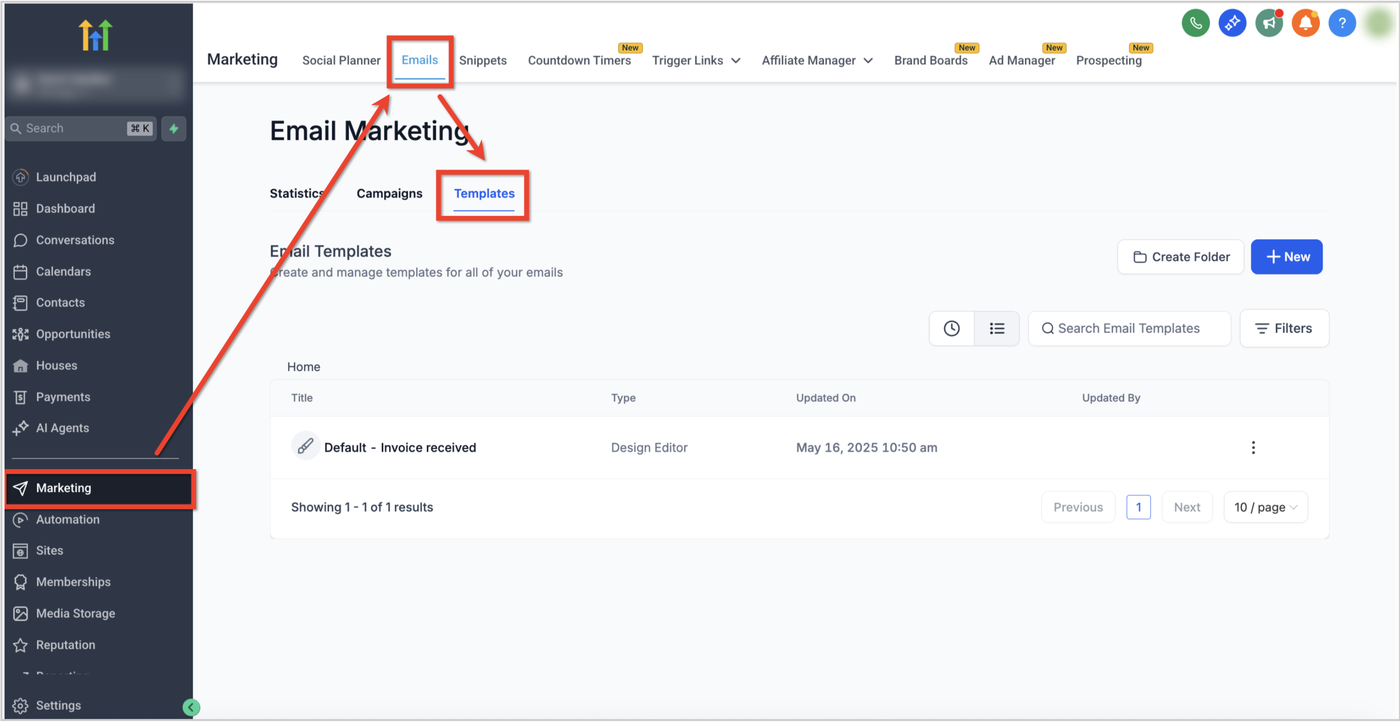Click the blue sparkle AI assistant icon
Viewport: 1400px width, 724px height.
click(1232, 23)
